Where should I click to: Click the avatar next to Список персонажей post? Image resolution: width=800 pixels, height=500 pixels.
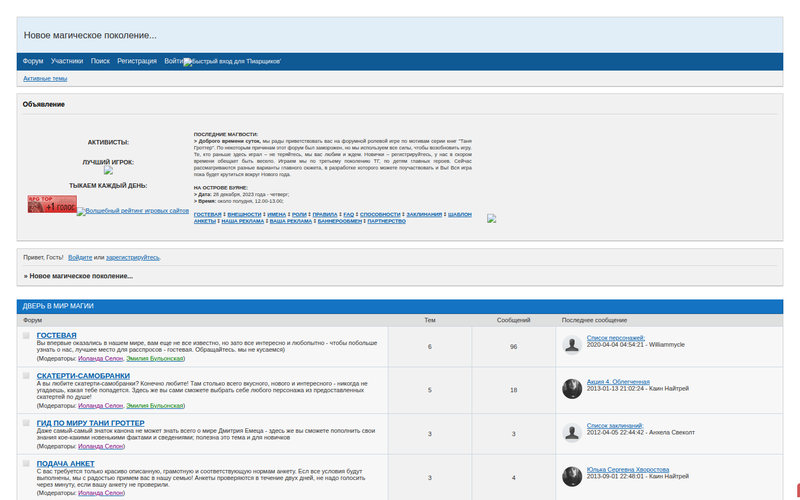(x=572, y=344)
